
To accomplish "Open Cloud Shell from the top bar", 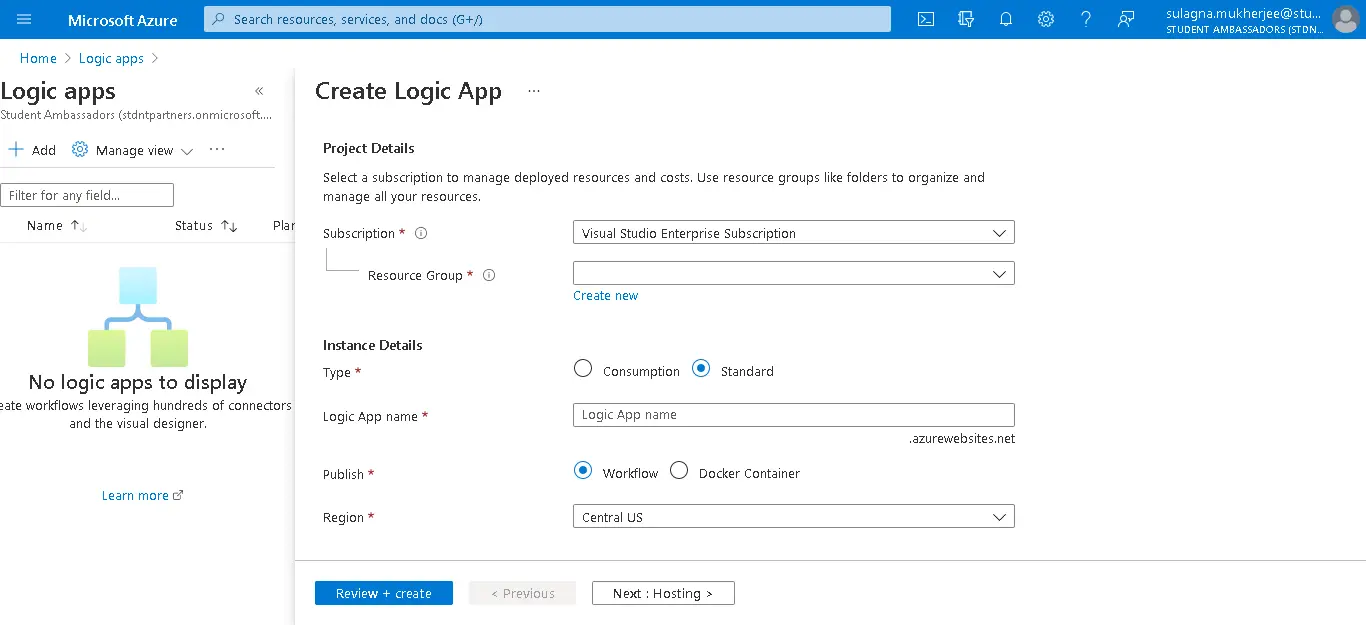I will [x=925, y=19].
